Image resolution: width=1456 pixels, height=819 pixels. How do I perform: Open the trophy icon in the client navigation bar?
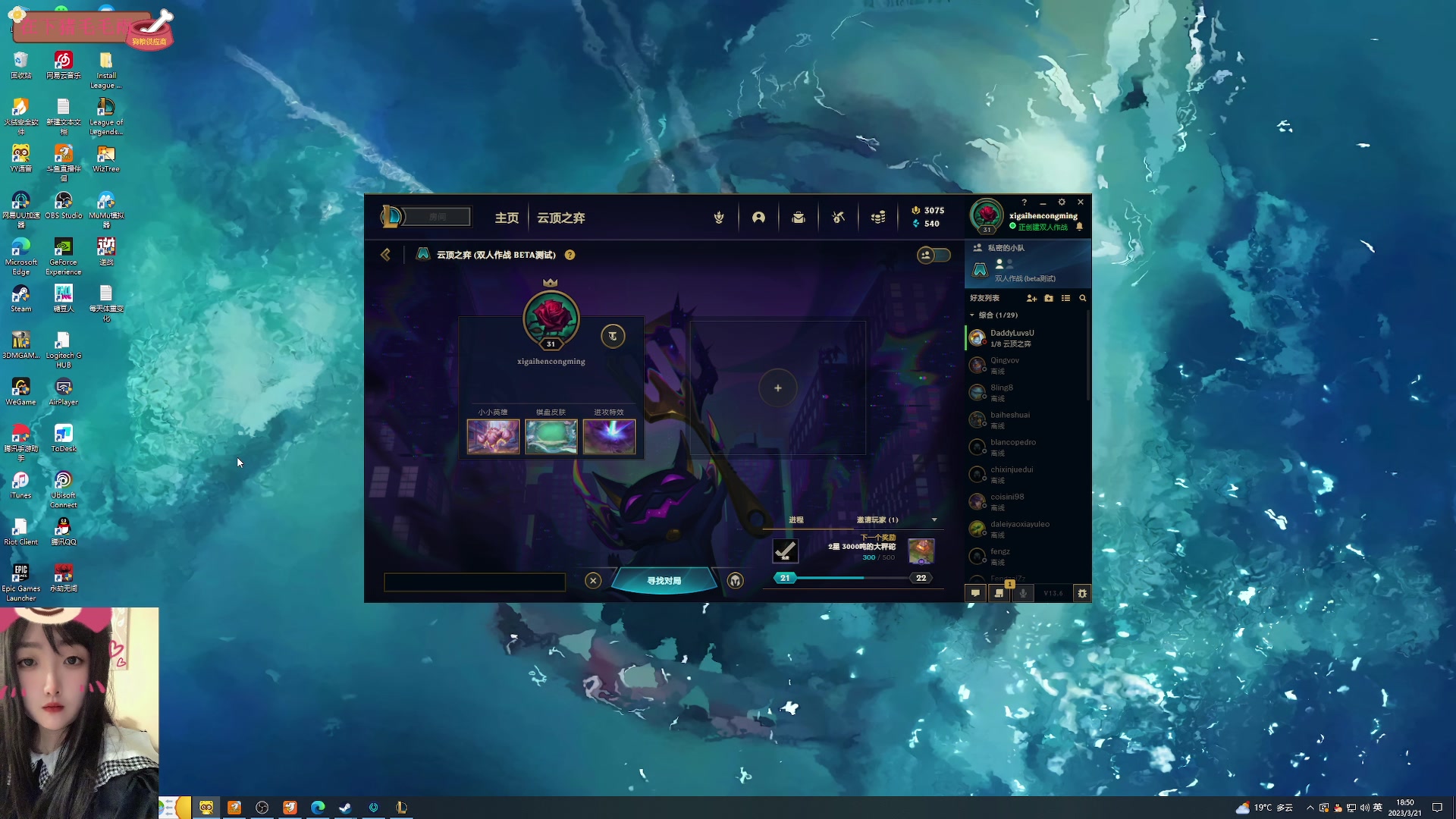(719, 218)
